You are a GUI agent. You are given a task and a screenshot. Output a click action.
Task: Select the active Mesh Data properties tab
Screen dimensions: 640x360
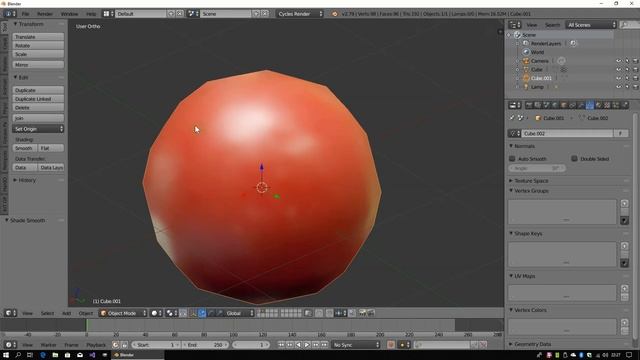click(590, 105)
